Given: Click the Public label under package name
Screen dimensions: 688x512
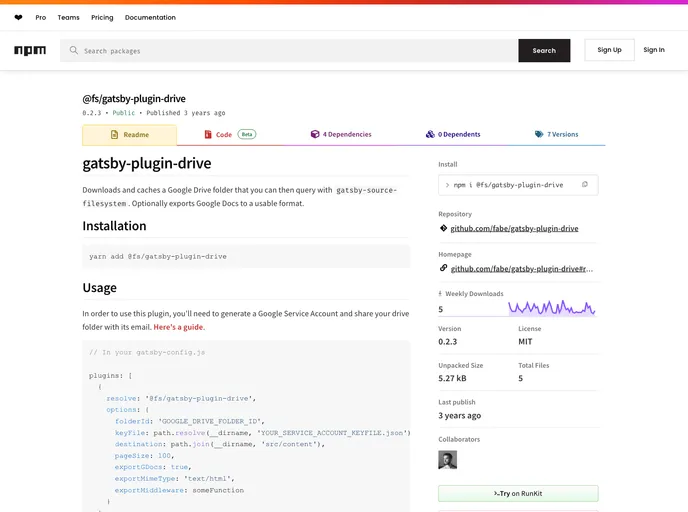Looking at the screenshot, I should [124, 113].
